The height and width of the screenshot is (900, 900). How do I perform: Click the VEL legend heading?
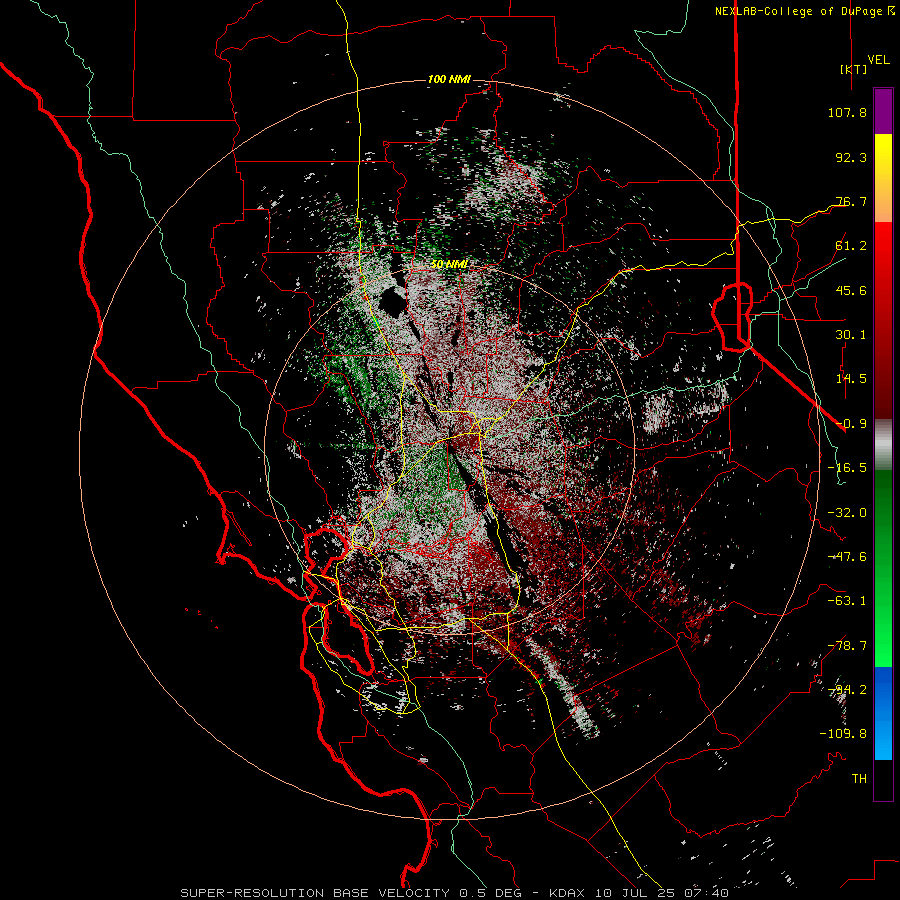[878, 59]
